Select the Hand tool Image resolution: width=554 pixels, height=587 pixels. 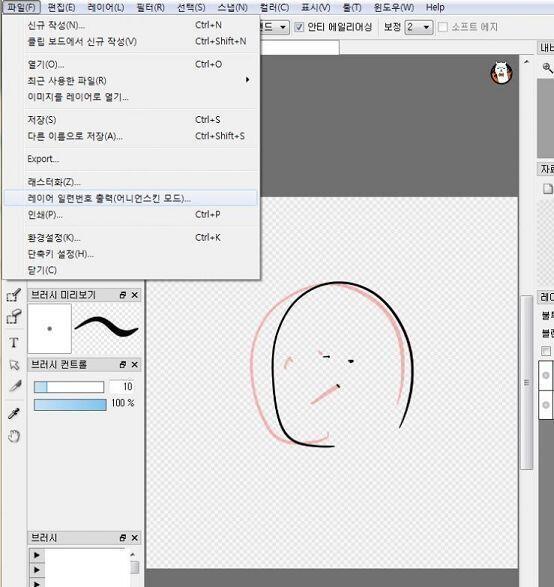(14, 436)
